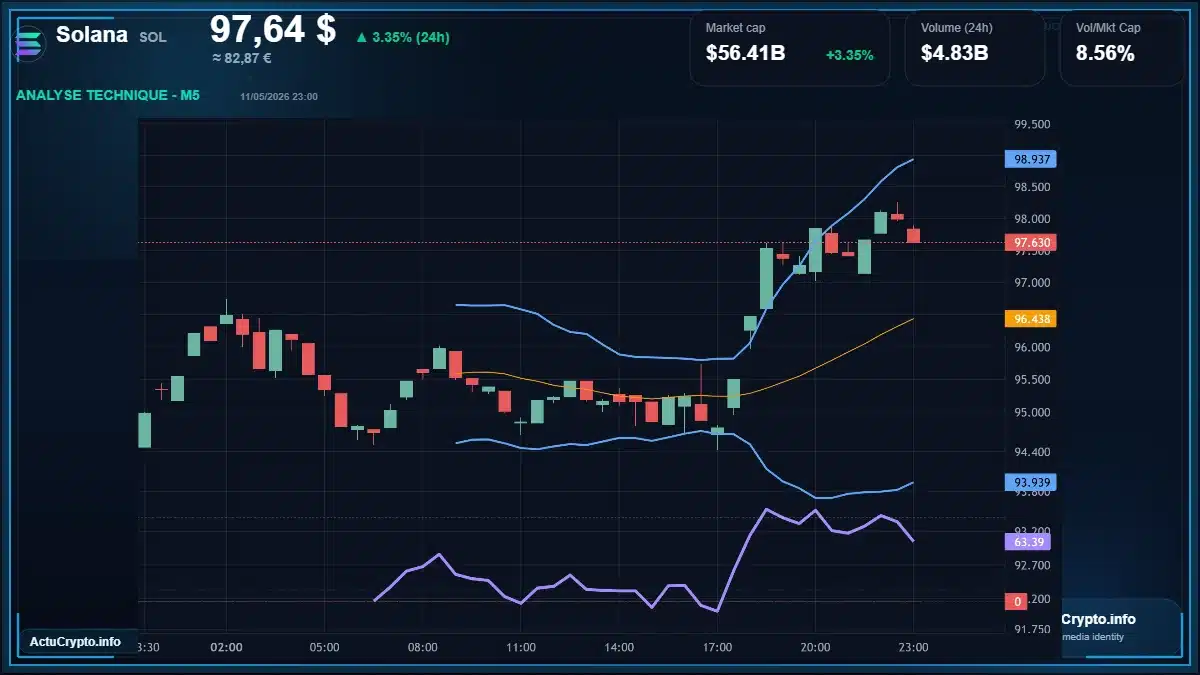Click the 95.500 price axis label

click(x=1032, y=380)
